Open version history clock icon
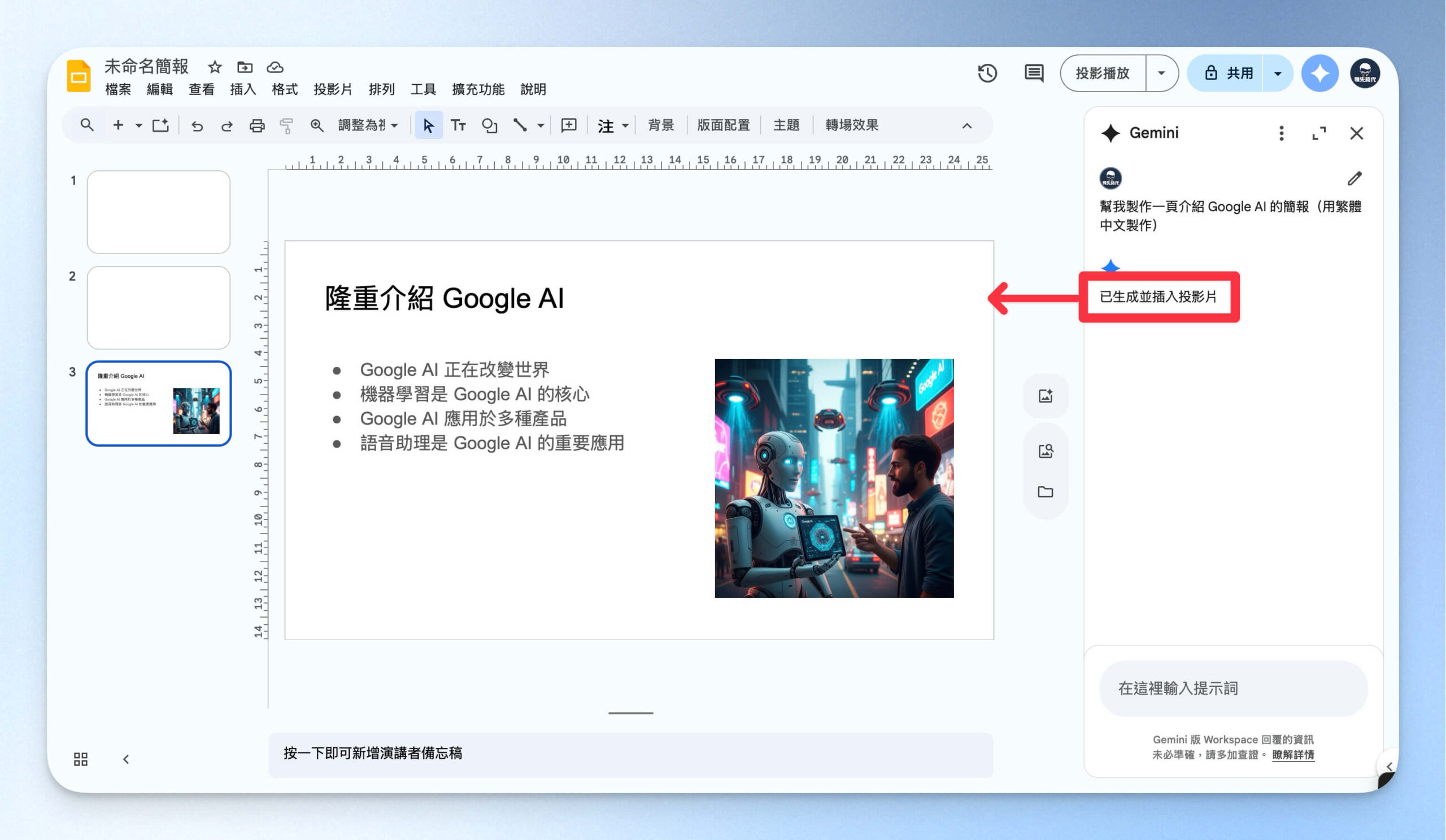Screen dimensions: 1446x840 tap(987, 73)
